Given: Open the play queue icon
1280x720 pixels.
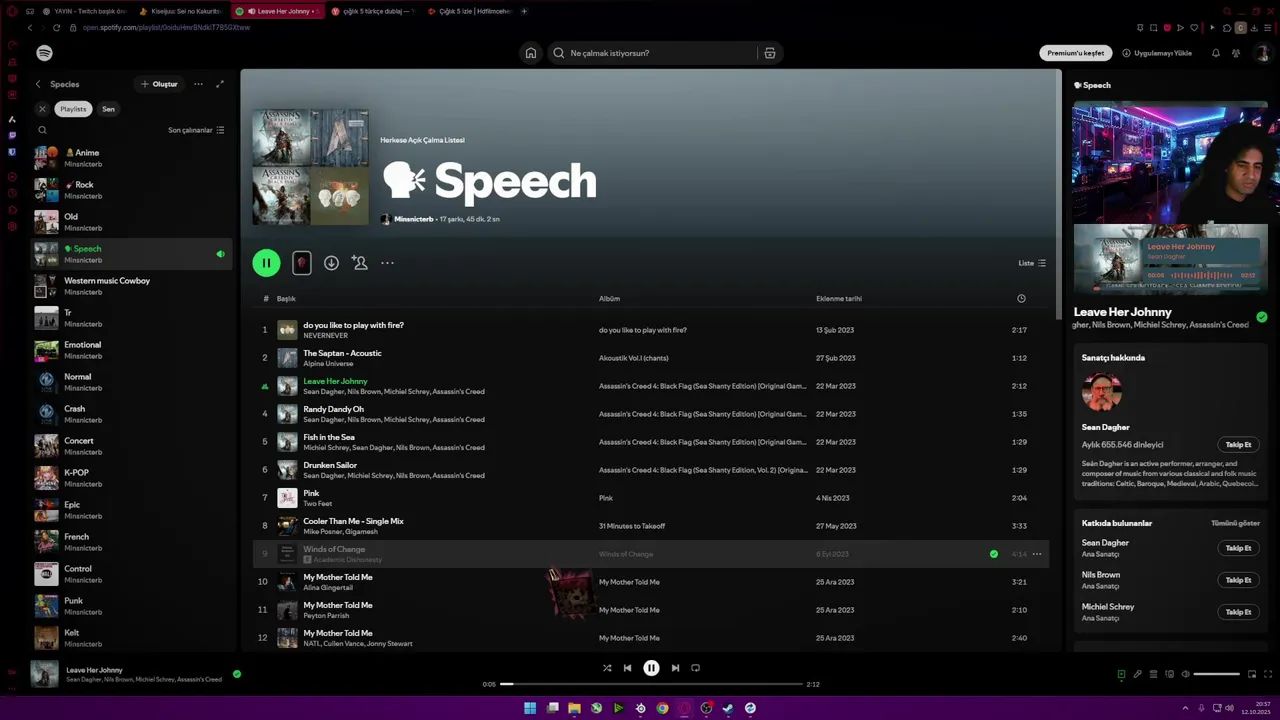Looking at the screenshot, I should pos(1153,674).
